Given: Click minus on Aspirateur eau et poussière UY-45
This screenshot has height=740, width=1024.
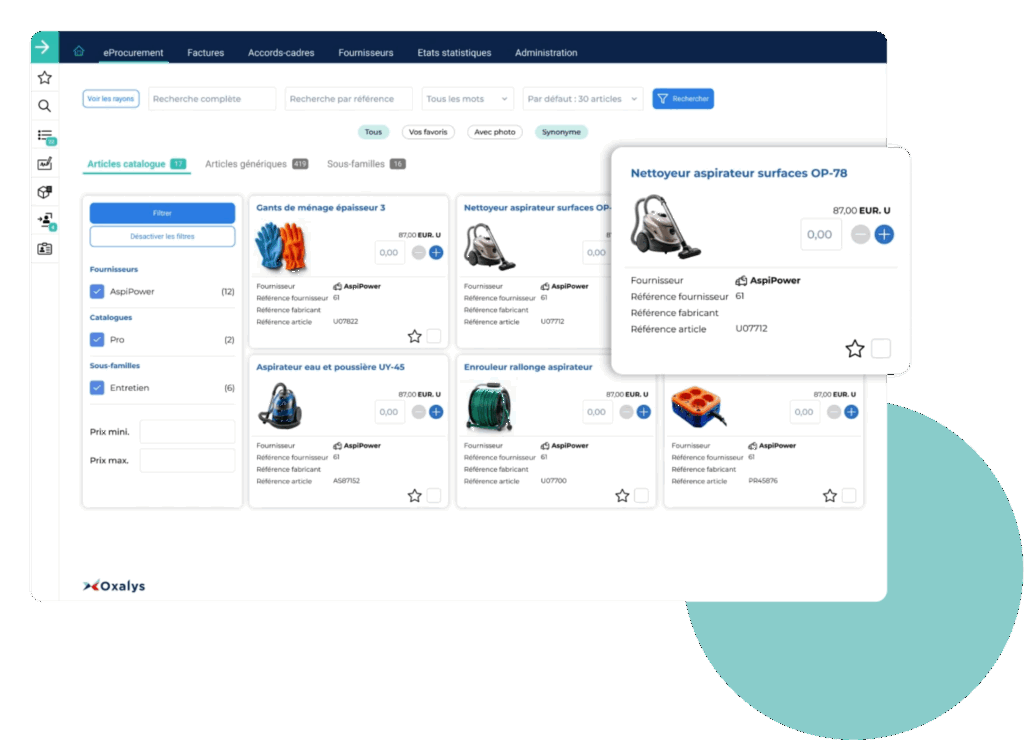Looking at the screenshot, I should point(419,412).
